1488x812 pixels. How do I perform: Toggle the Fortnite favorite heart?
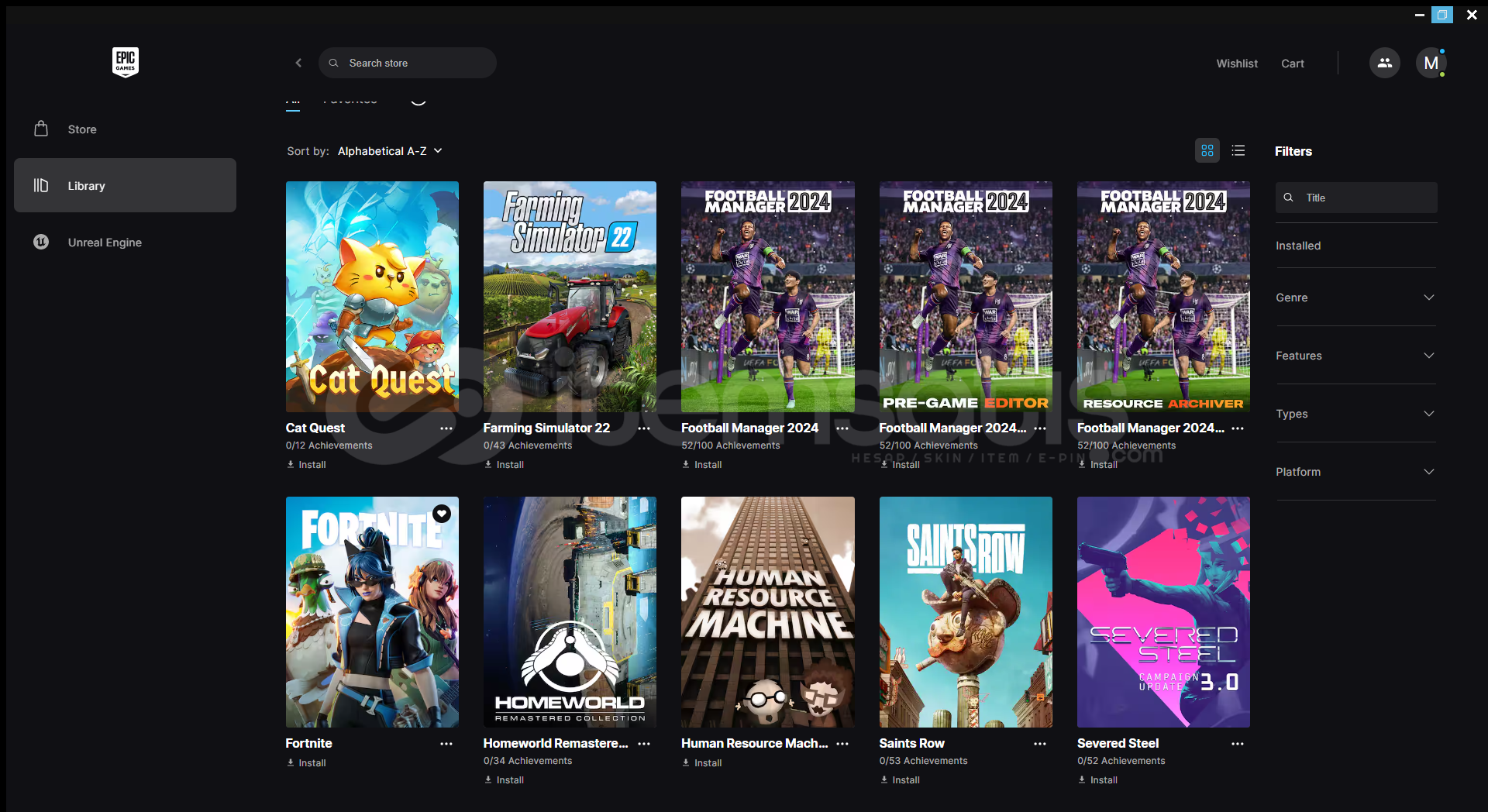coord(442,513)
